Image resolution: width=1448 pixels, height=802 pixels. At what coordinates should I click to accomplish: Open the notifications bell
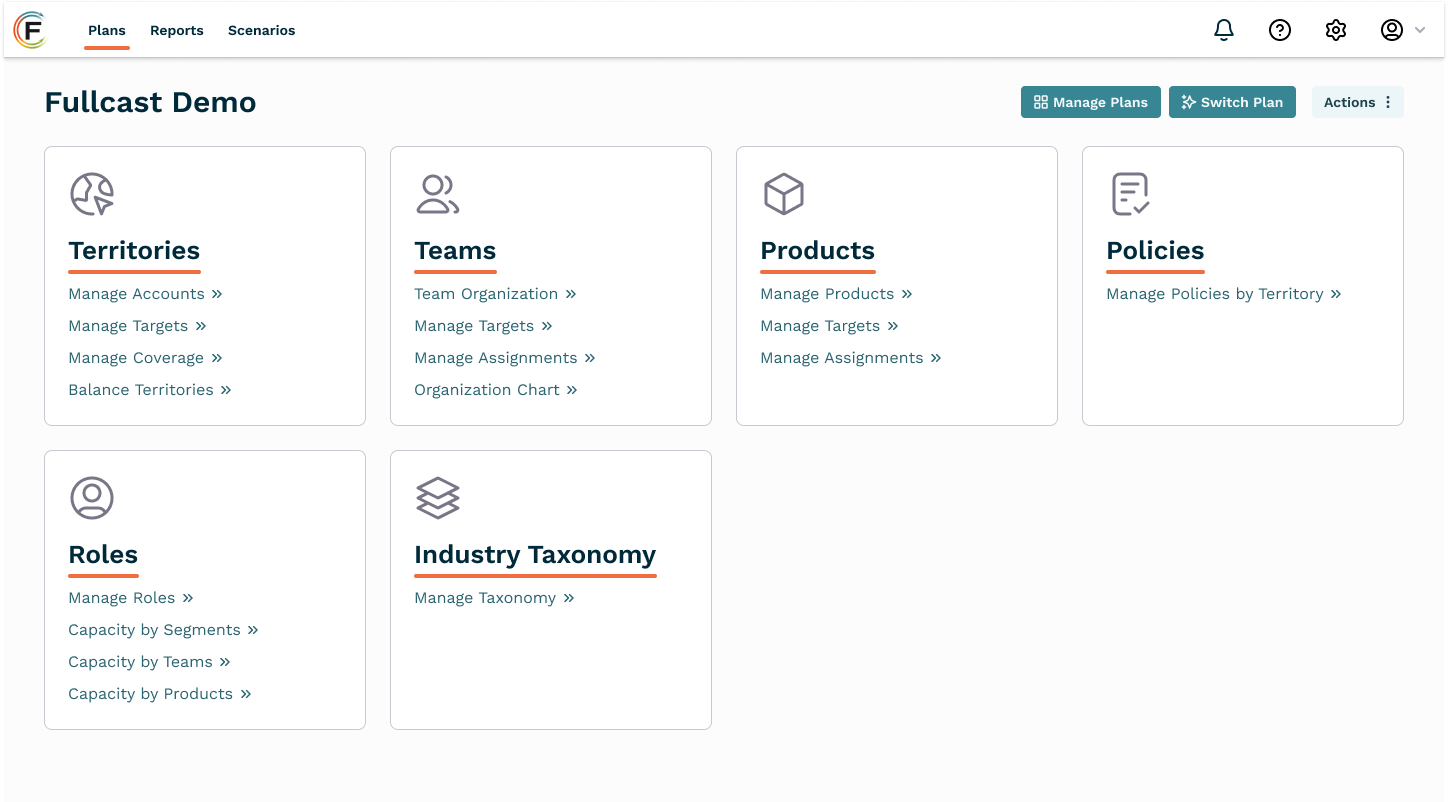(1224, 30)
